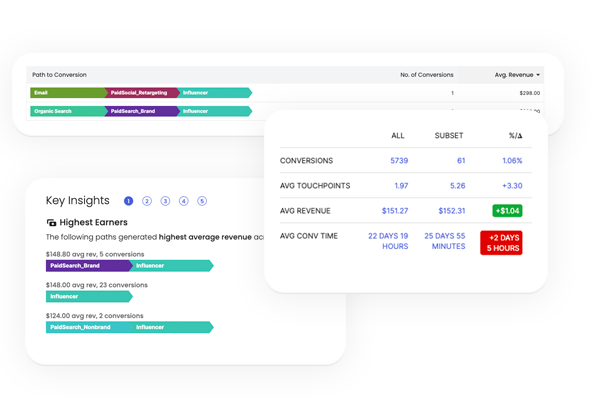Click the Highest Earners icon
The width and height of the screenshot is (600, 400).
click(51, 222)
